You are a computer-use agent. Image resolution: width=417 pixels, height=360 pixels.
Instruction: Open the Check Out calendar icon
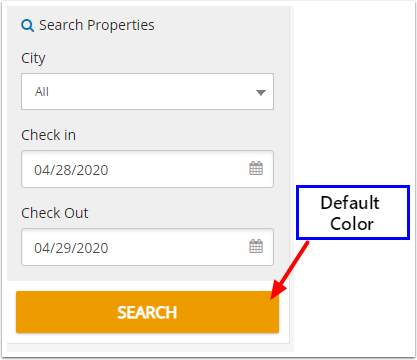256,246
